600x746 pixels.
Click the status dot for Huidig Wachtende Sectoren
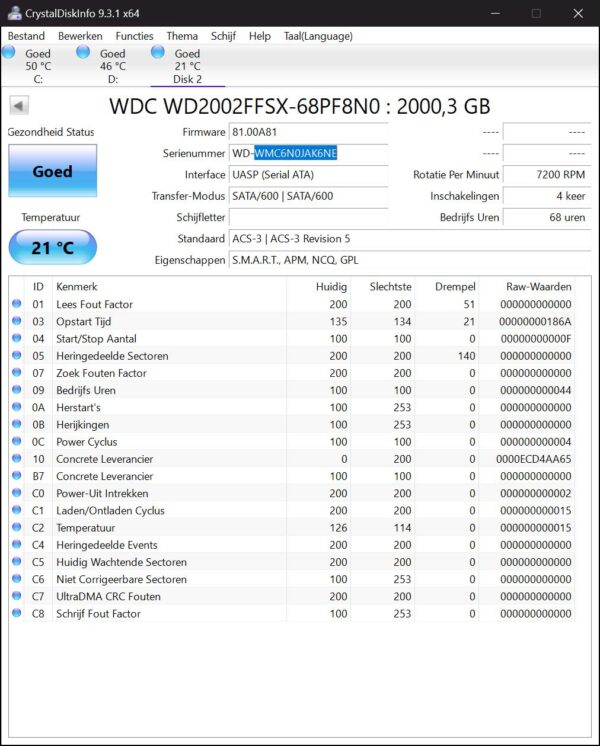tap(17, 561)
